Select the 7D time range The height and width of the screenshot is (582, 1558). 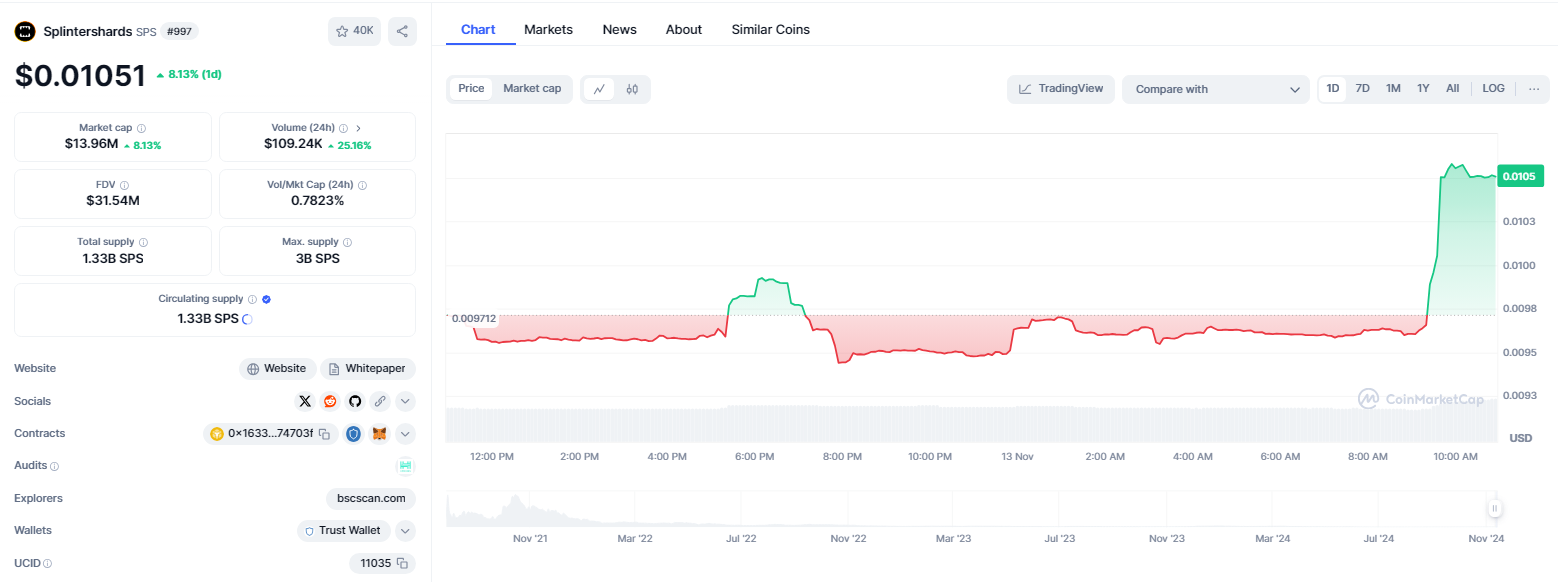tap(1362, 89)
